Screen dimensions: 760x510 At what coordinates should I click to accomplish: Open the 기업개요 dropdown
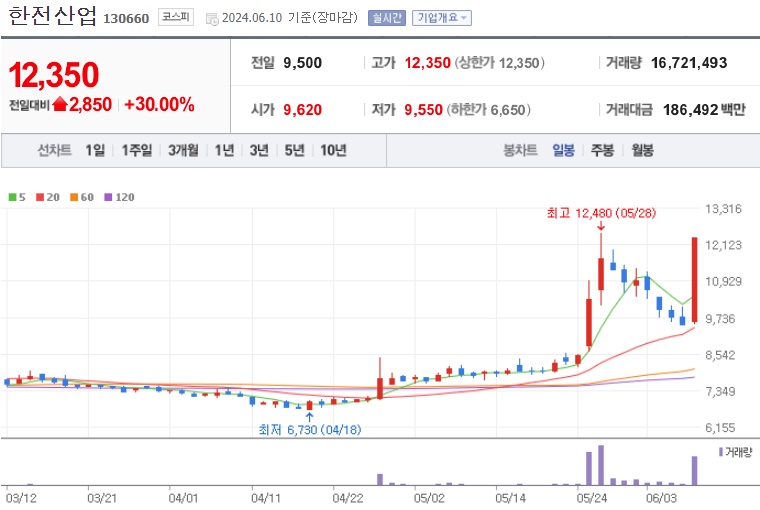pyautogui.click(x=442, y=18)
